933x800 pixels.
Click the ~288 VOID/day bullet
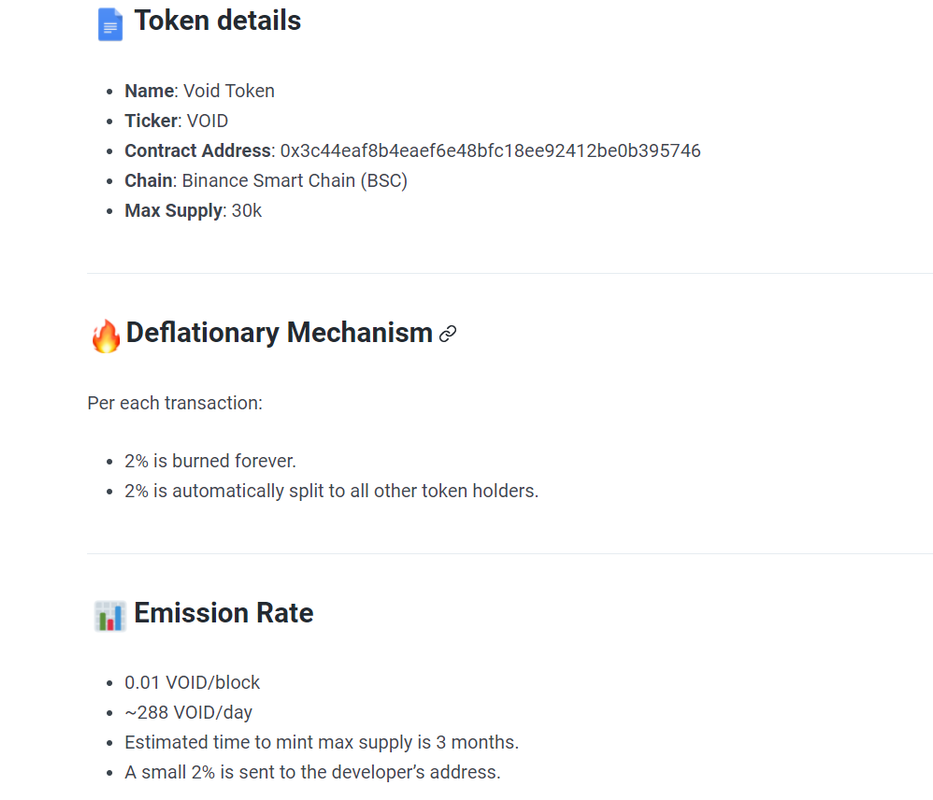click(x=188, y=713)
